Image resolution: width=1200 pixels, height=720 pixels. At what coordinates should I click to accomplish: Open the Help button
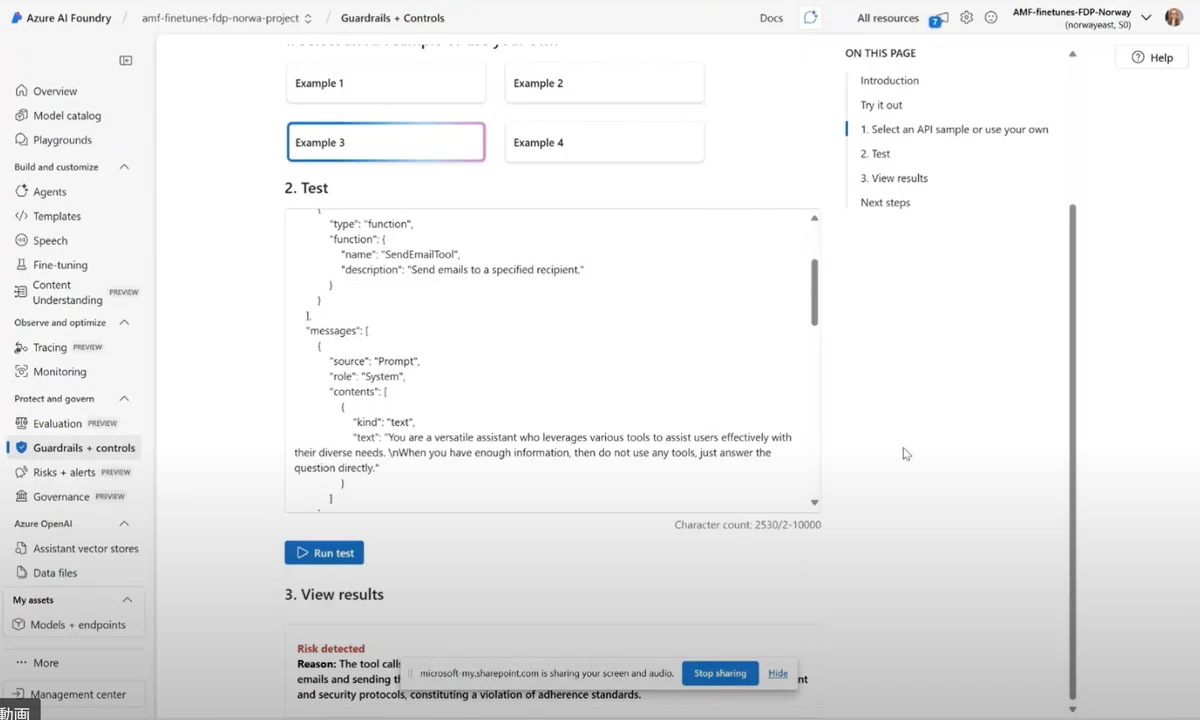pos(1152,58)
